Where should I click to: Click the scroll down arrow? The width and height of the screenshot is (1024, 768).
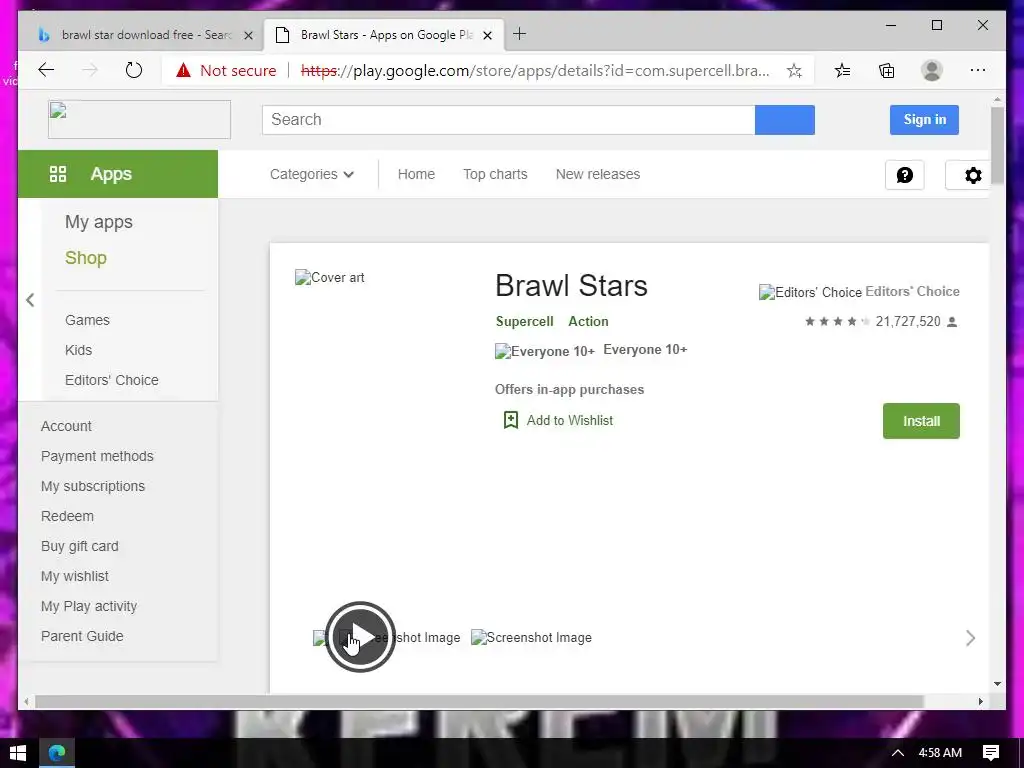tap(997, 684)
